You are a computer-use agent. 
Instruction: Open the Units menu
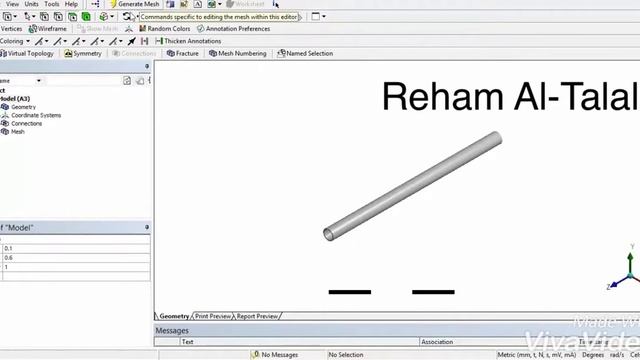[31, 4]
